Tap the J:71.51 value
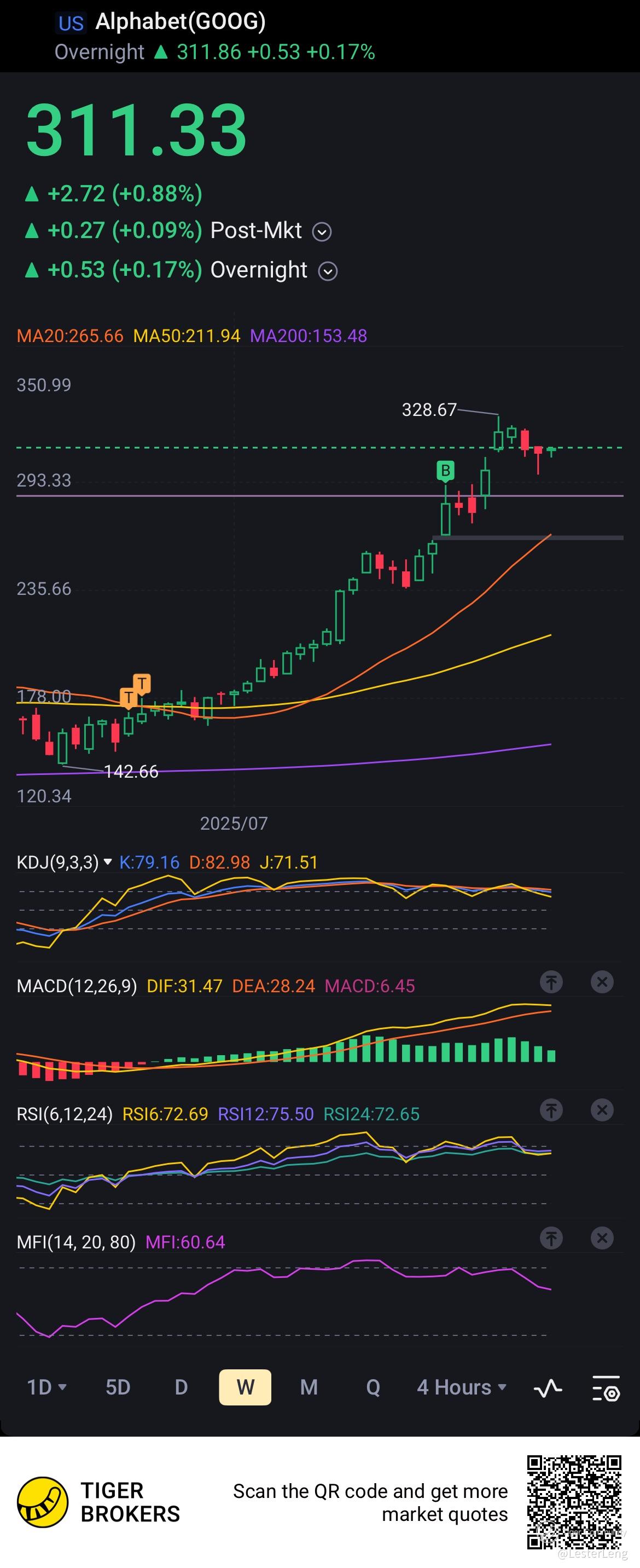Screen dimensions: 640x1568 289,862
